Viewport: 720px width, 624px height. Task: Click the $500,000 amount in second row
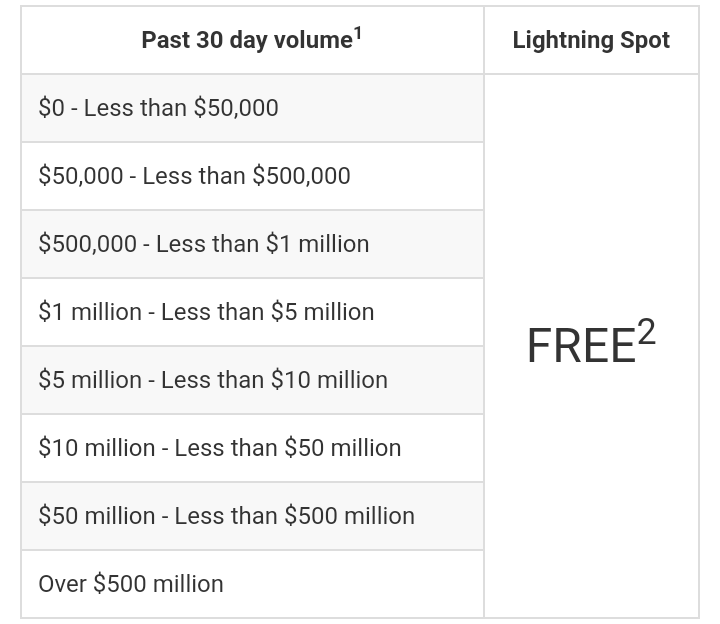pyautogui.click(x=302, y=176)
